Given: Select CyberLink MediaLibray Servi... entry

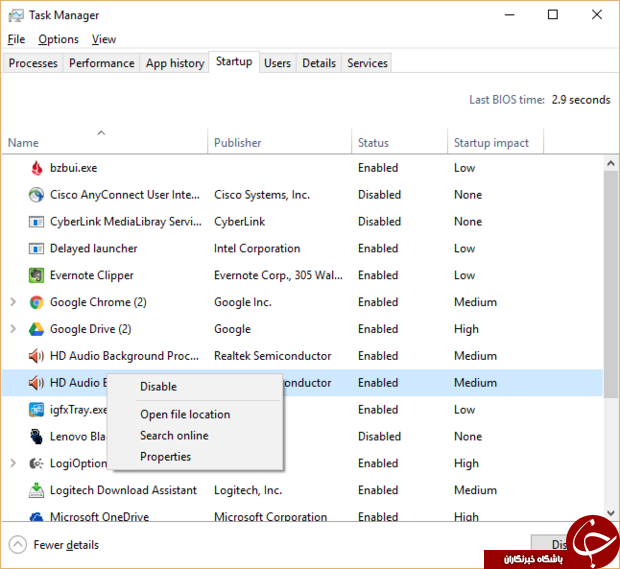Looking at the screenshot, I should (x=126, y=222).
